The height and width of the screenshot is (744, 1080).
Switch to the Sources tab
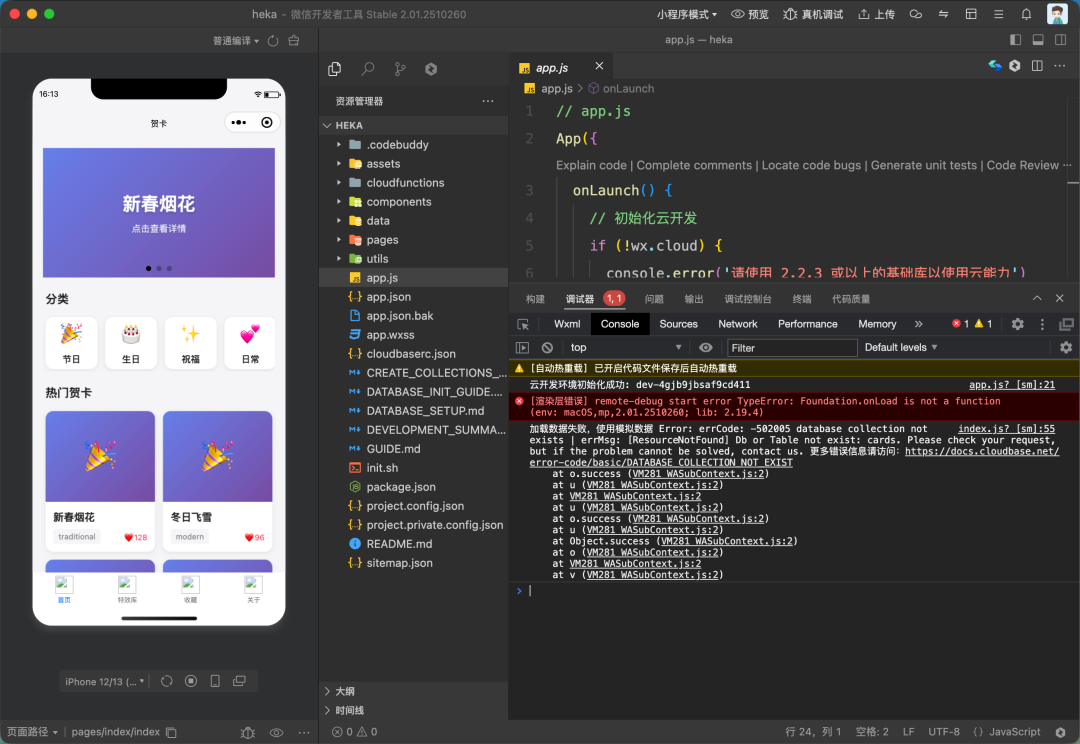point(678,324)
